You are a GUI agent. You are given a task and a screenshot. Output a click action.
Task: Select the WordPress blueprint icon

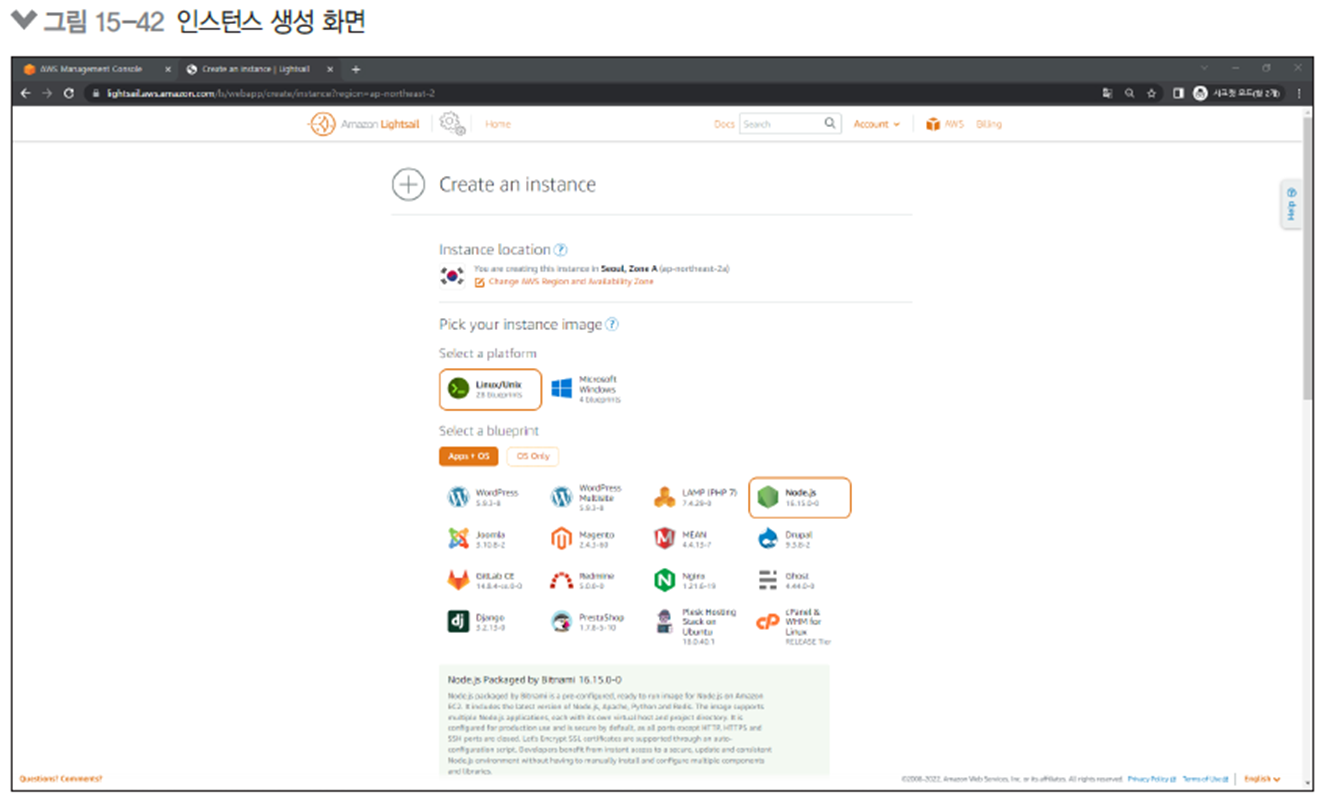tap(458, 497)
